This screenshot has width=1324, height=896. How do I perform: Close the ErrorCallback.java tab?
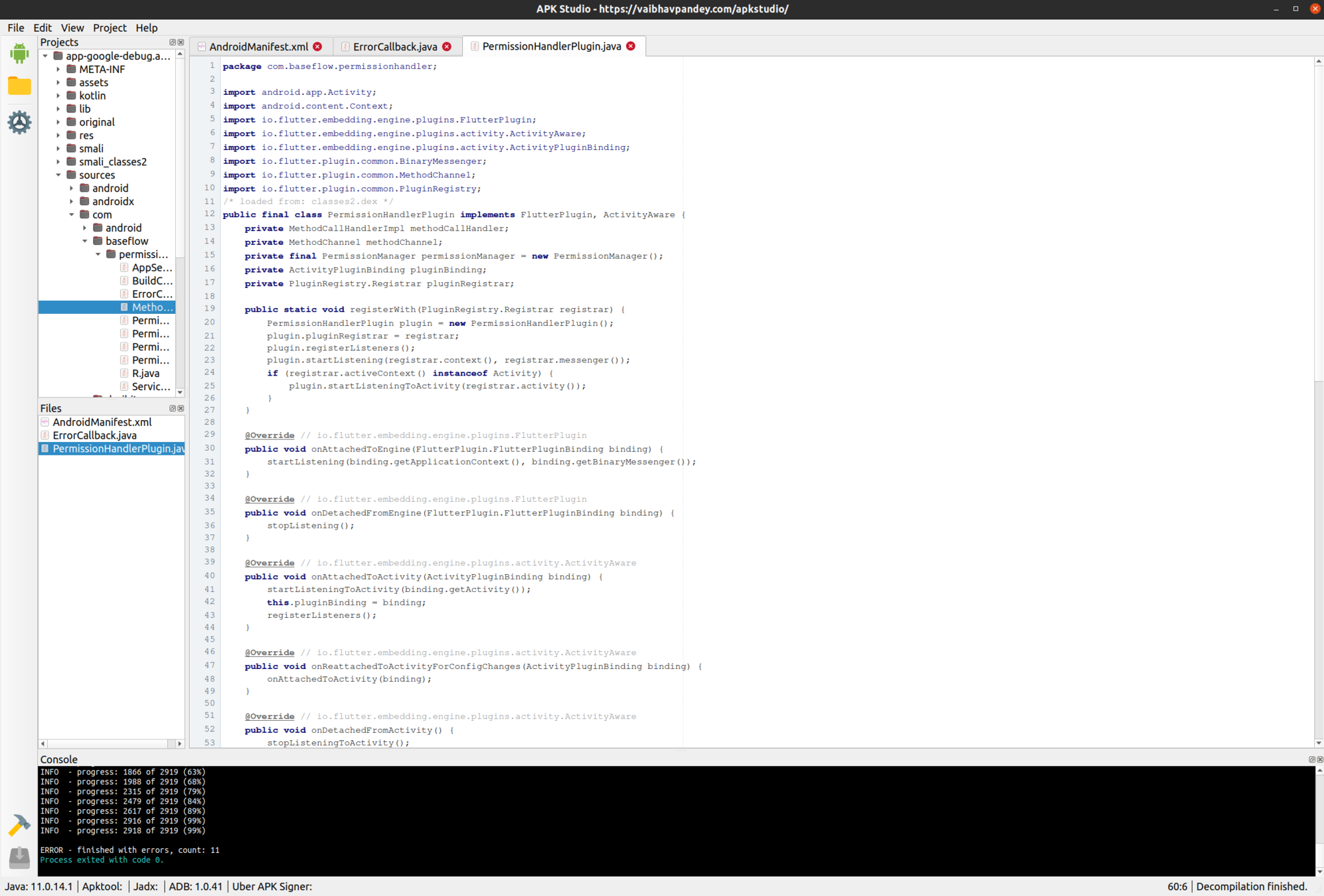click(447, 46)
